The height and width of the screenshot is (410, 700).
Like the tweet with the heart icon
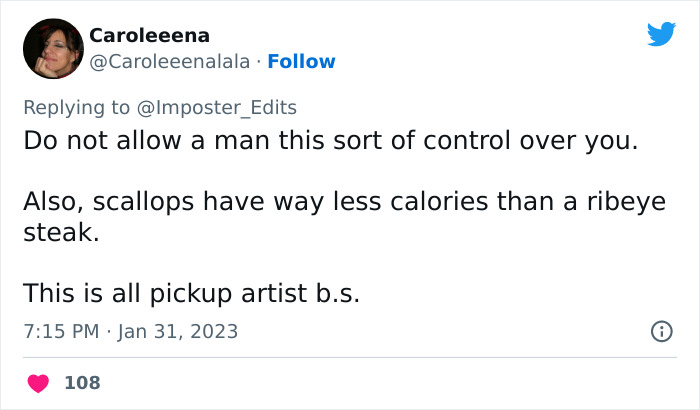tap(39, 383)
